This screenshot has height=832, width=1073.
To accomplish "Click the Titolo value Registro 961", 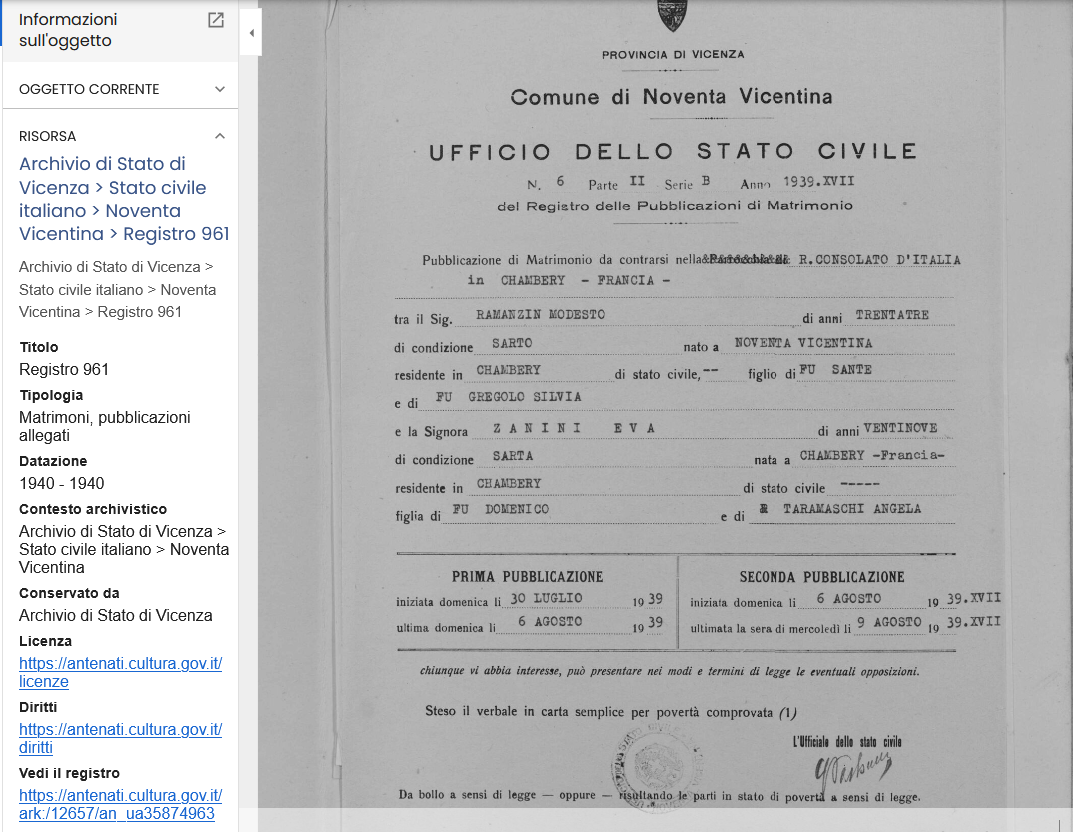I will (64, 369).
